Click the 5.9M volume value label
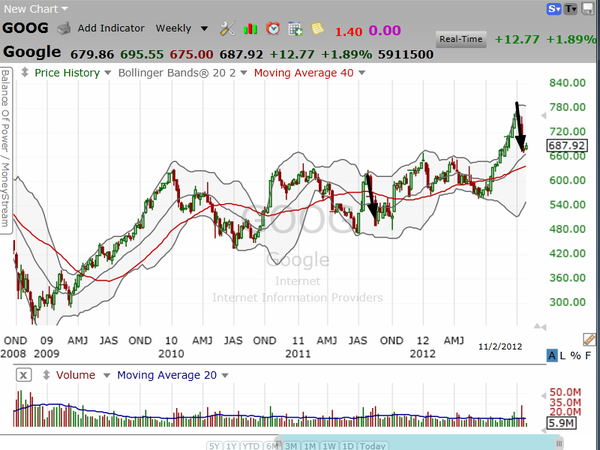Image resolution: width=600 pixels, height=450 pixels. click(561, 423)
